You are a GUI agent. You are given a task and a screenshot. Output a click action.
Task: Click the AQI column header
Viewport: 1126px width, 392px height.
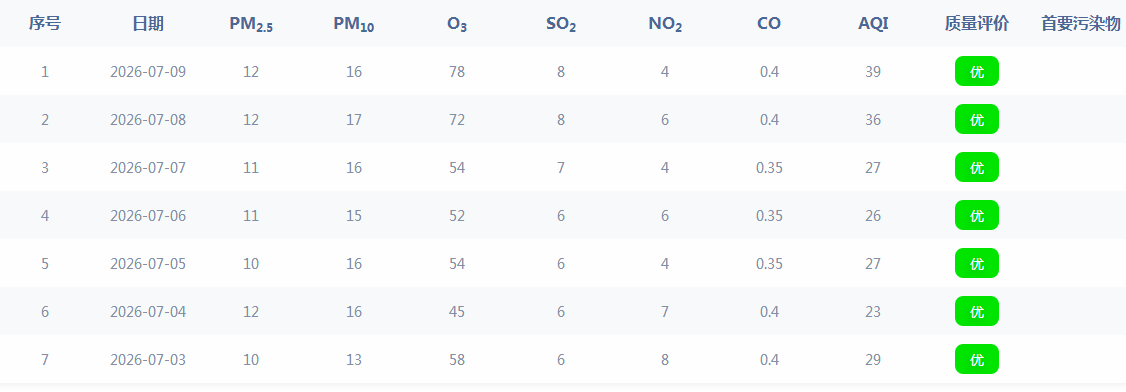(873, 24)
